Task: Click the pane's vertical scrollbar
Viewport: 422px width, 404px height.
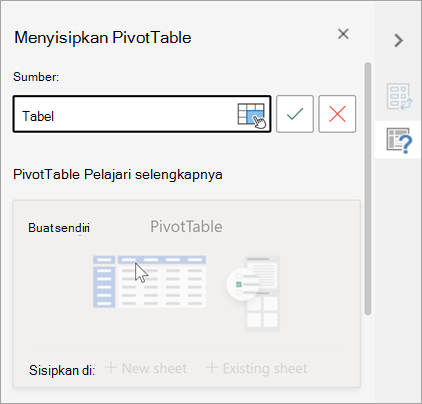Action: pos(368,188)
